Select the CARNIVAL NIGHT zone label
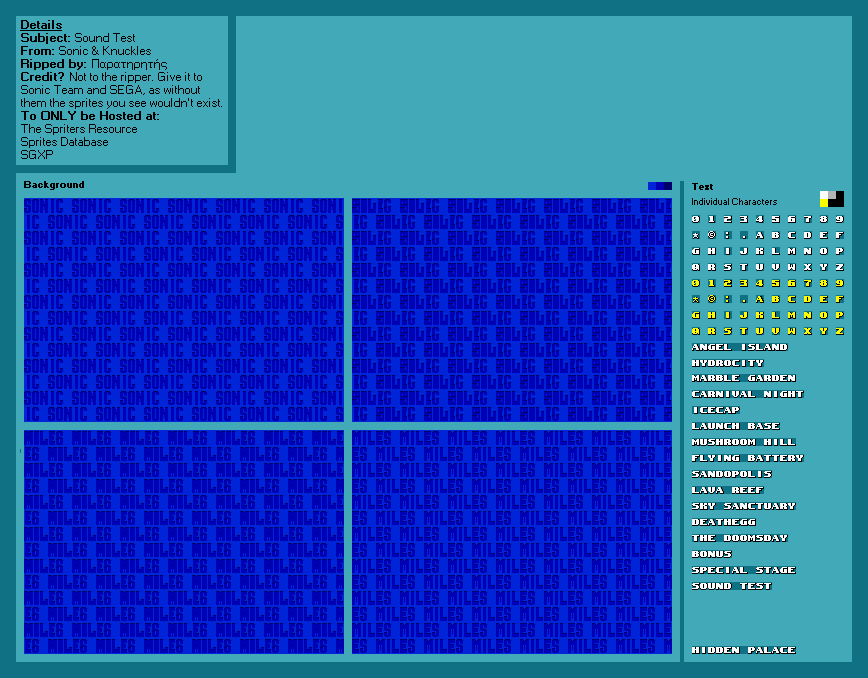Viewport: 868px width, 678px height. click(748, 394)
